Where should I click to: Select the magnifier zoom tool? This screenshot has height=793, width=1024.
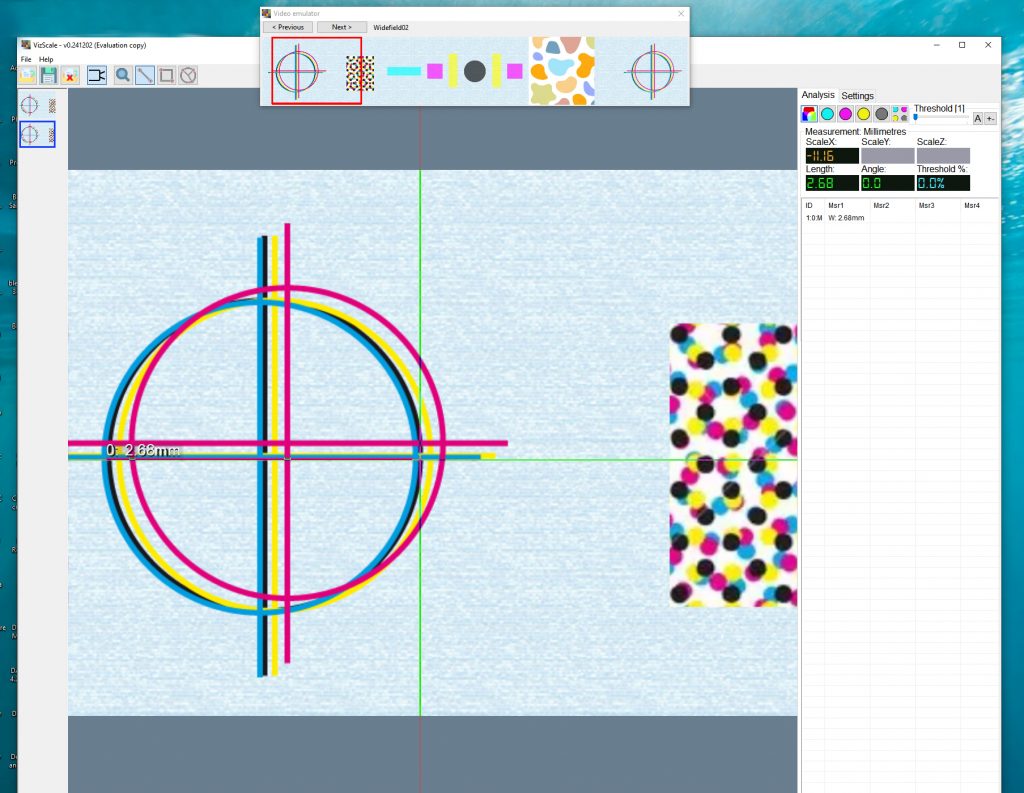[123, 75]
